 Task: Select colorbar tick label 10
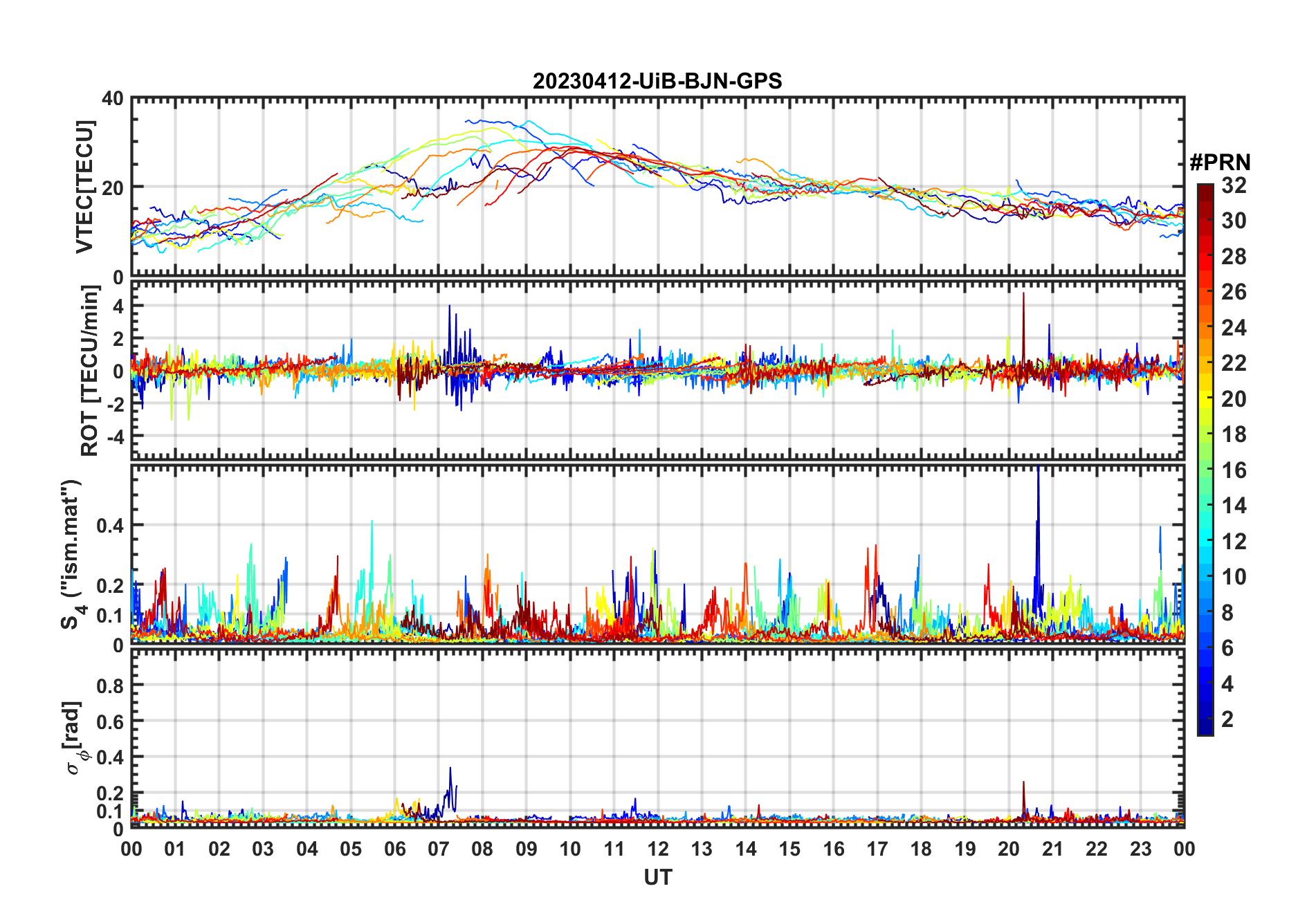pos(1234,577)
